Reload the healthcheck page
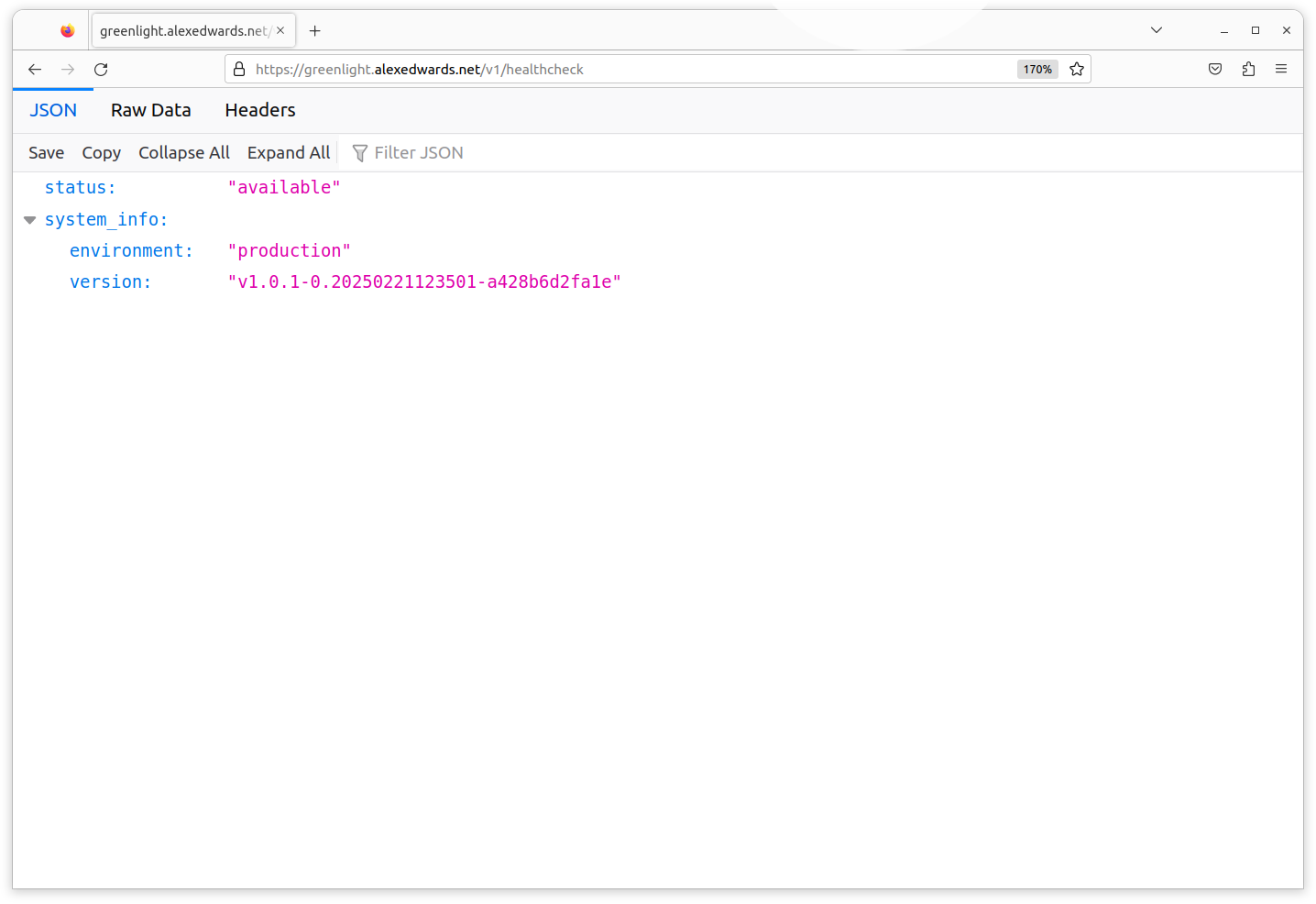This screenshot has height=904, width=1316. [101, 70]
